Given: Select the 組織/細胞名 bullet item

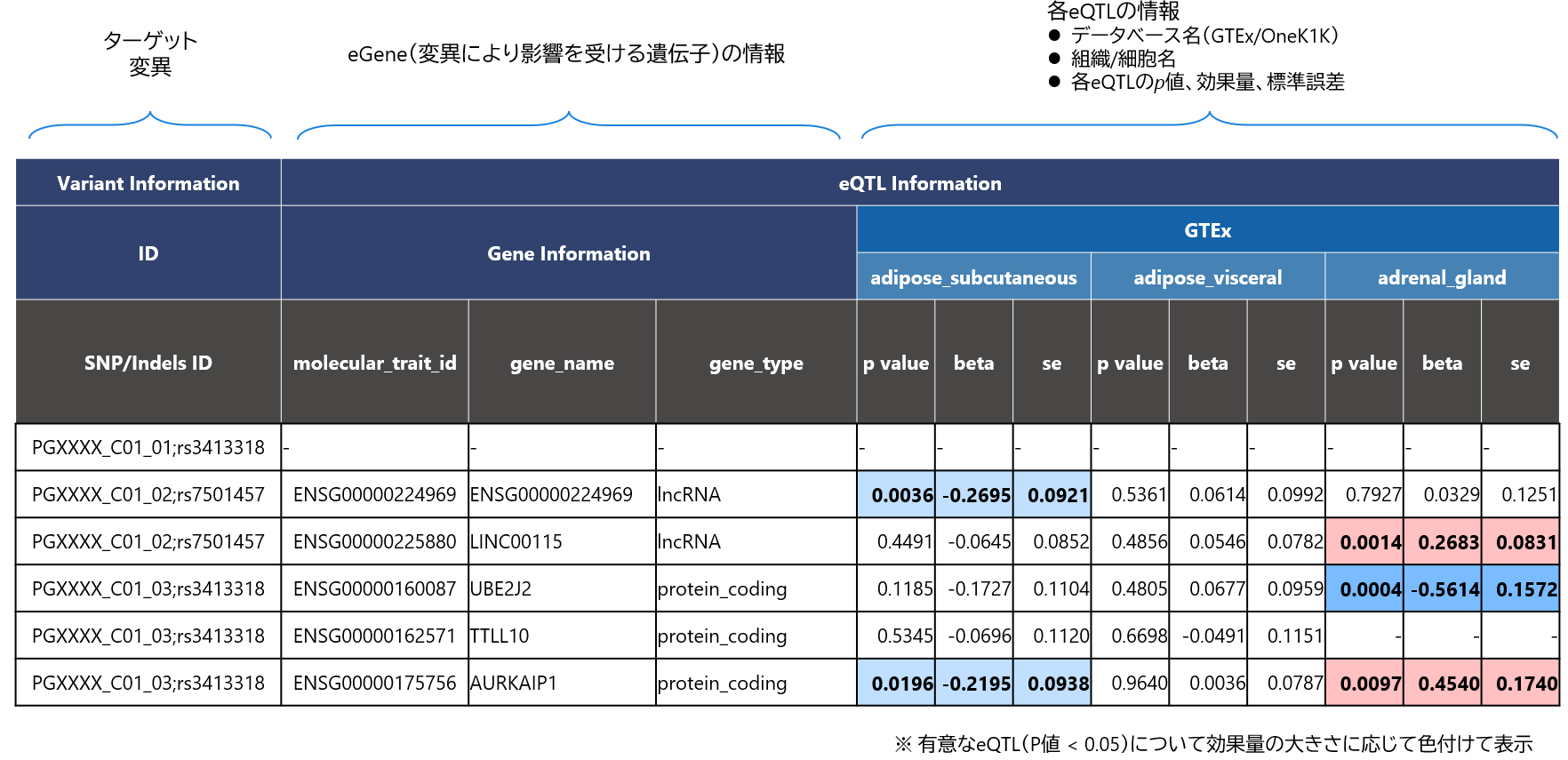Looking at the screenshot, I should (1113, 59).
